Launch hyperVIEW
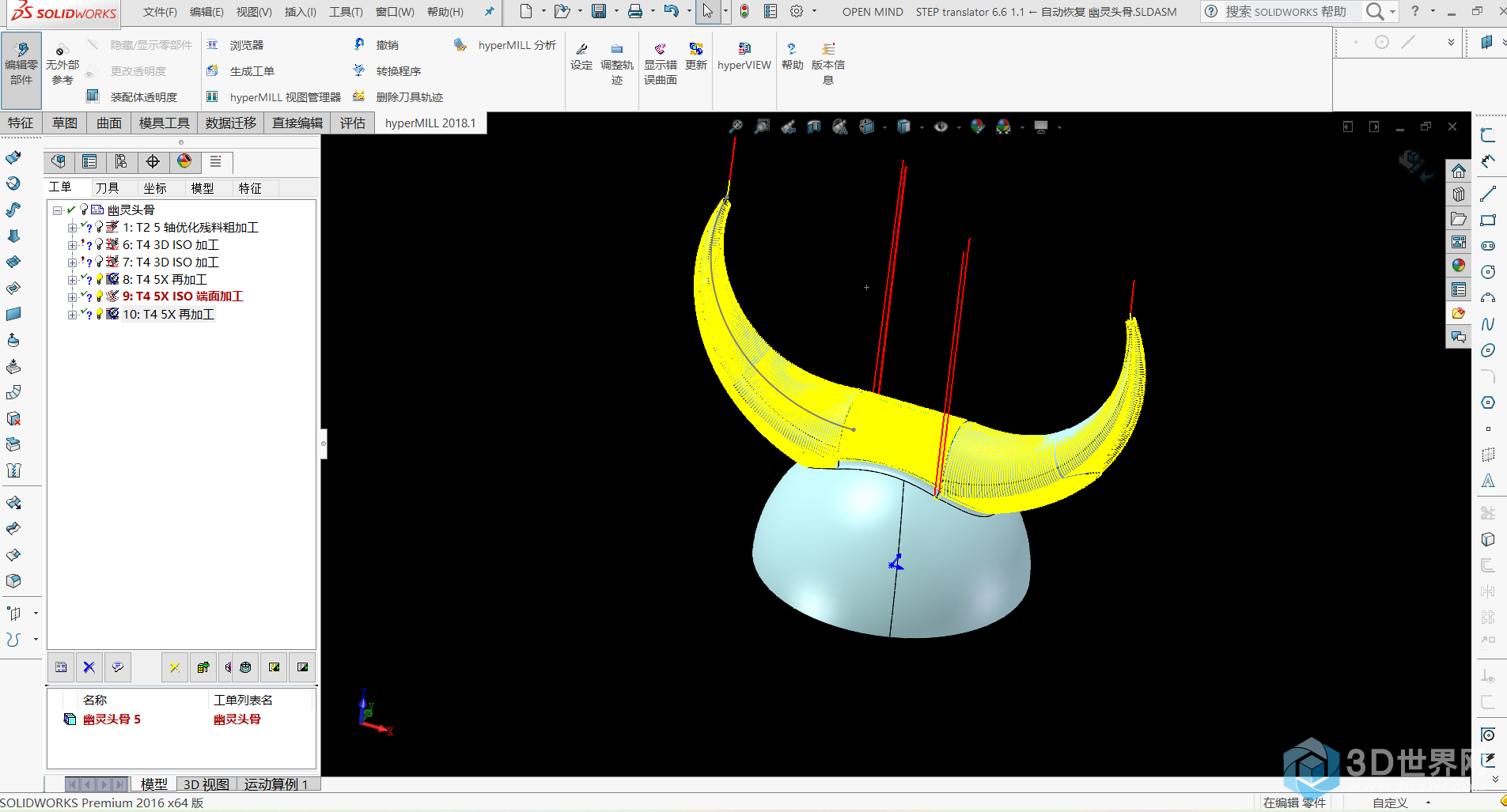Viewport: 1507px width, 812px height. (x=744, y=57)
